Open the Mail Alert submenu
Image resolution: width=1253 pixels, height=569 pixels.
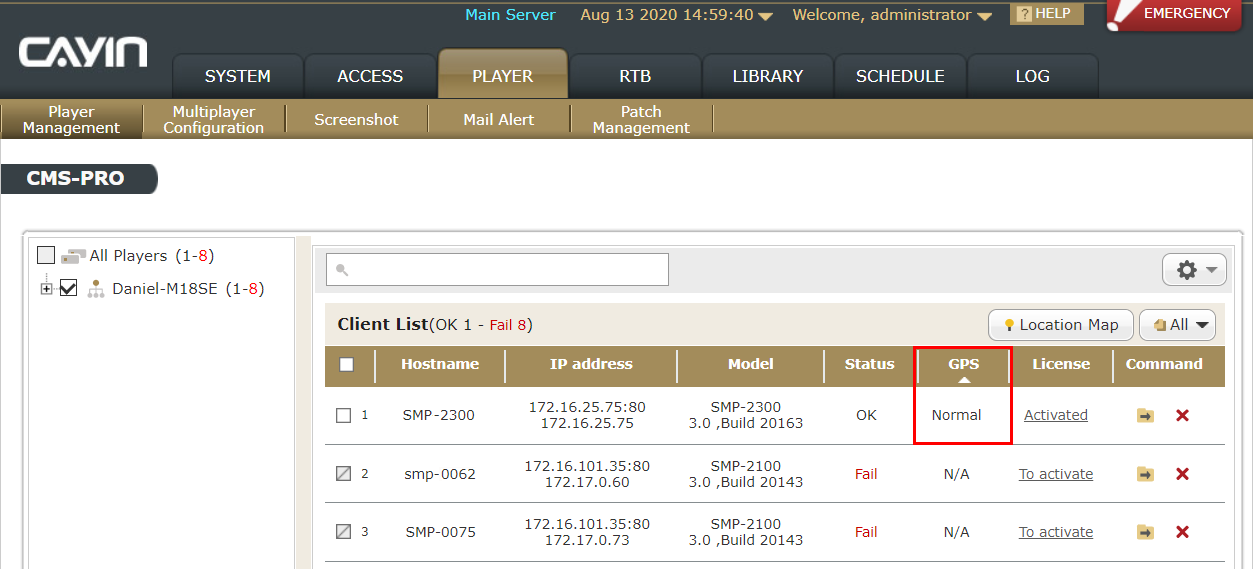tap(499, 119)
